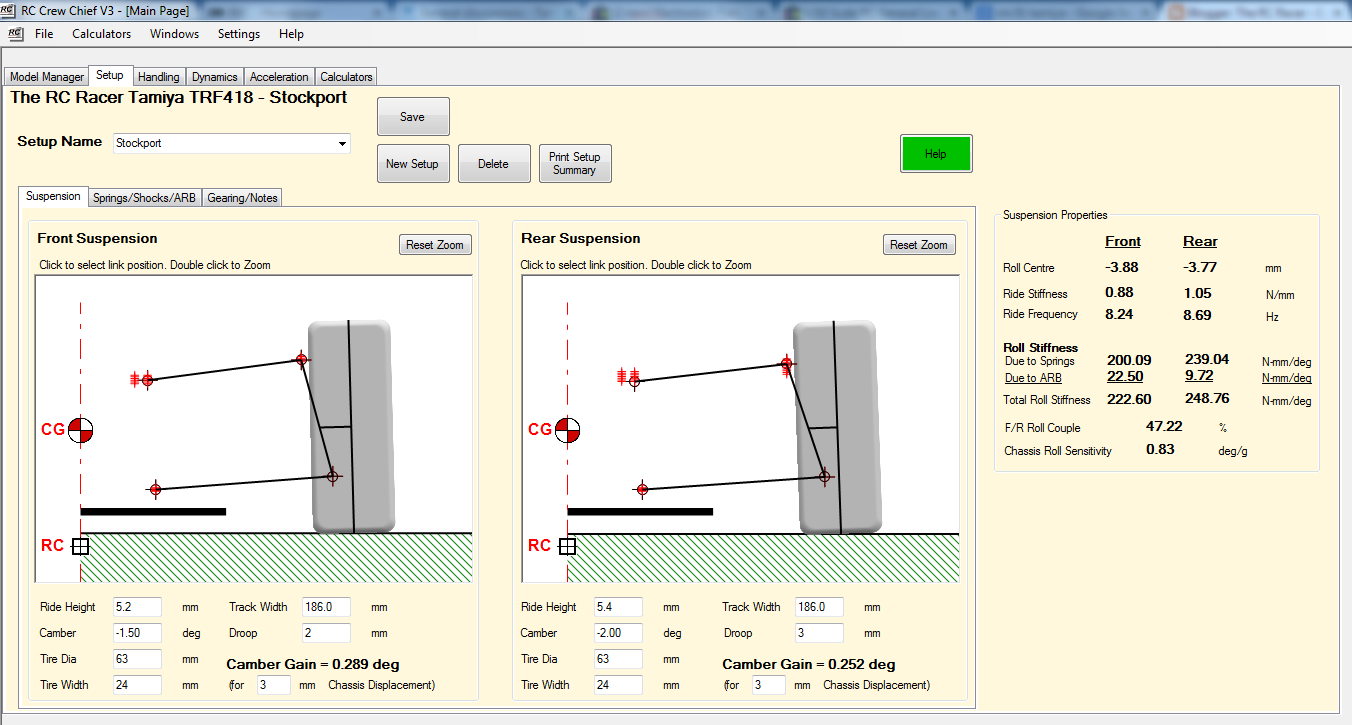Select rear upper link inner pivot point
Screen dimensions: 1352x725
click(634, 380)
